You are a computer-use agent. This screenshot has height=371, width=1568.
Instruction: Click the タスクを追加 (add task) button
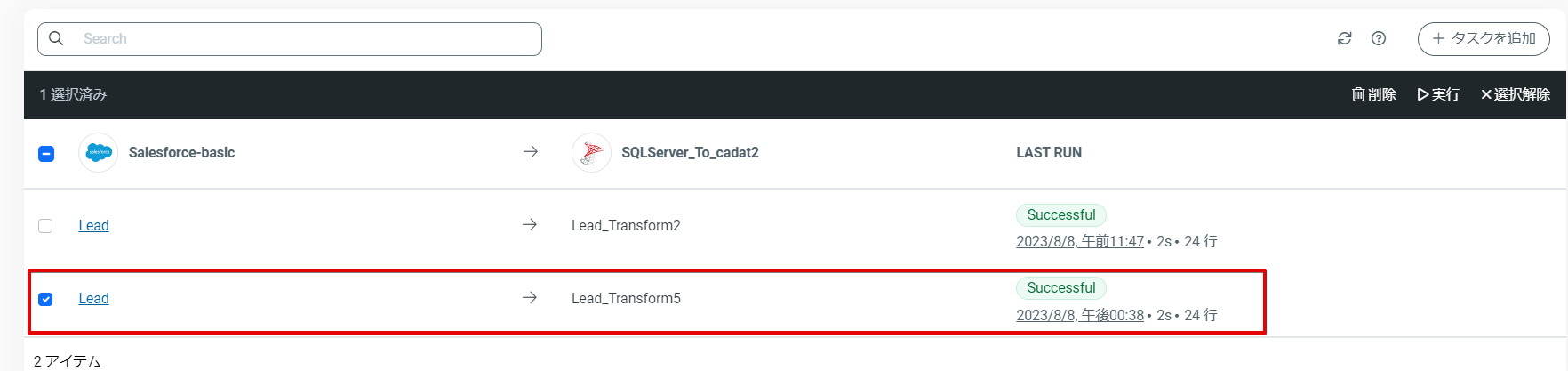pyautogui.click(x=1484, y=38)
